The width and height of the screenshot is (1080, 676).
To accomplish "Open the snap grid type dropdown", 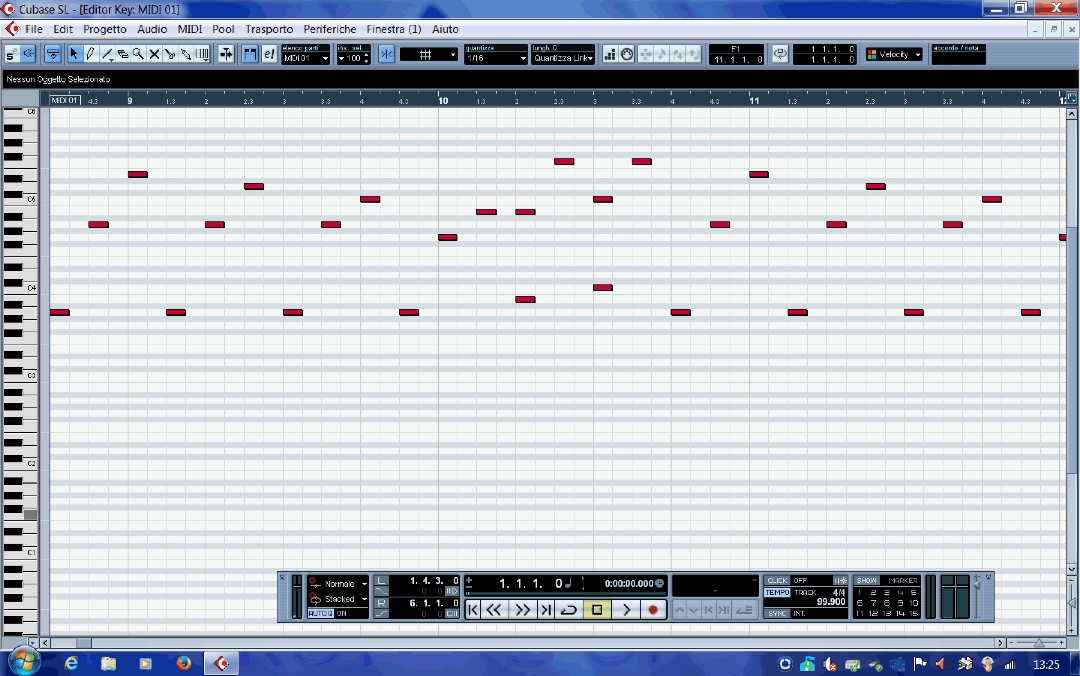I will (429, 54).
